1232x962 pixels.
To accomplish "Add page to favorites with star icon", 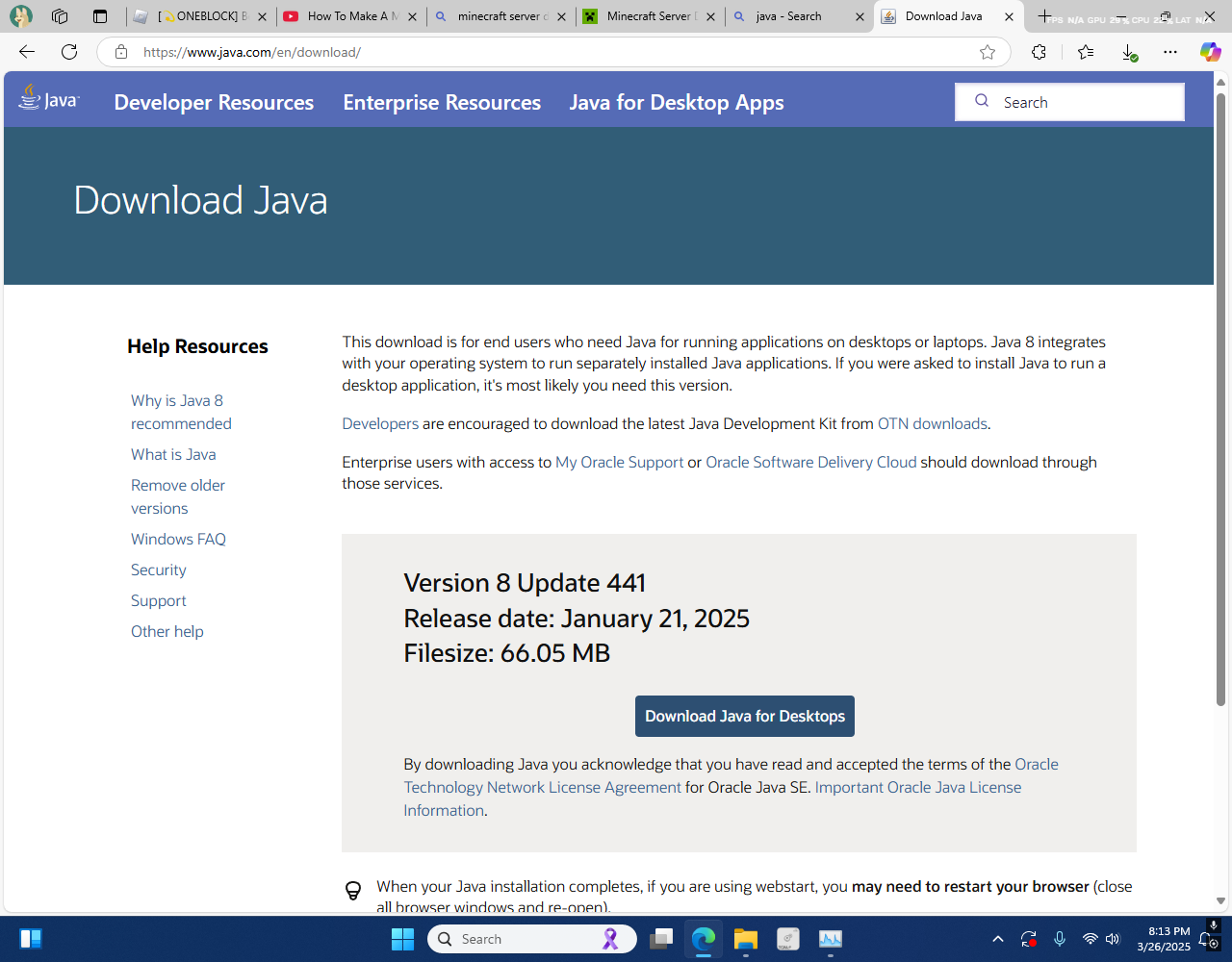I will pyautogui.click(x=988, y=52).
